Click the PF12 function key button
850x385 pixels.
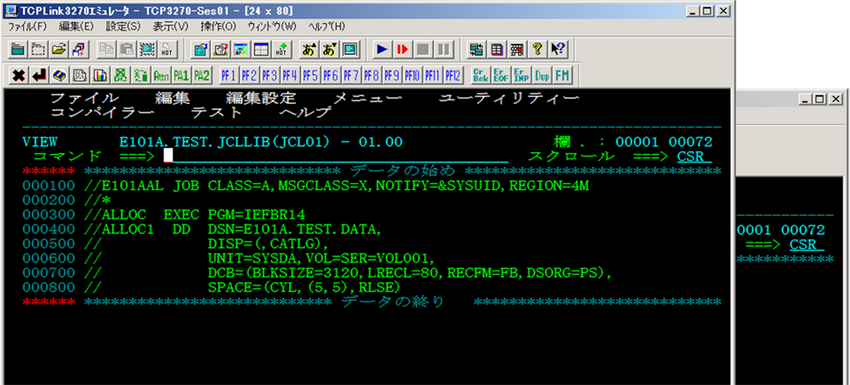pyautogui.click(x=453, y=75)
